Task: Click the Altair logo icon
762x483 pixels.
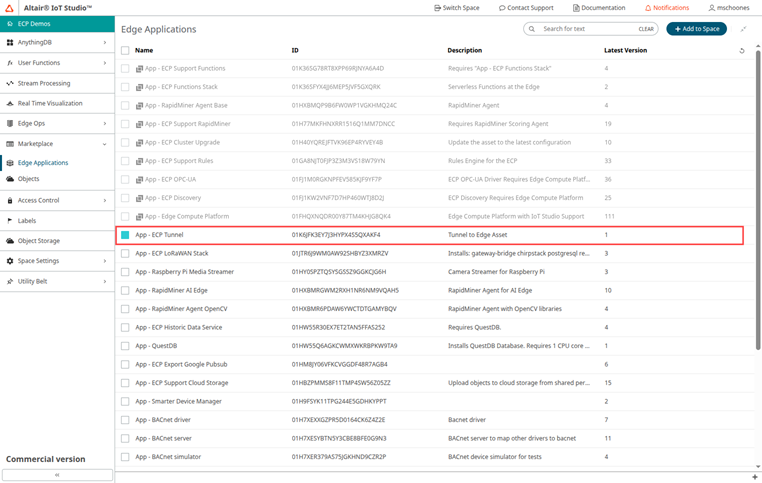Action: click(9, 8)
